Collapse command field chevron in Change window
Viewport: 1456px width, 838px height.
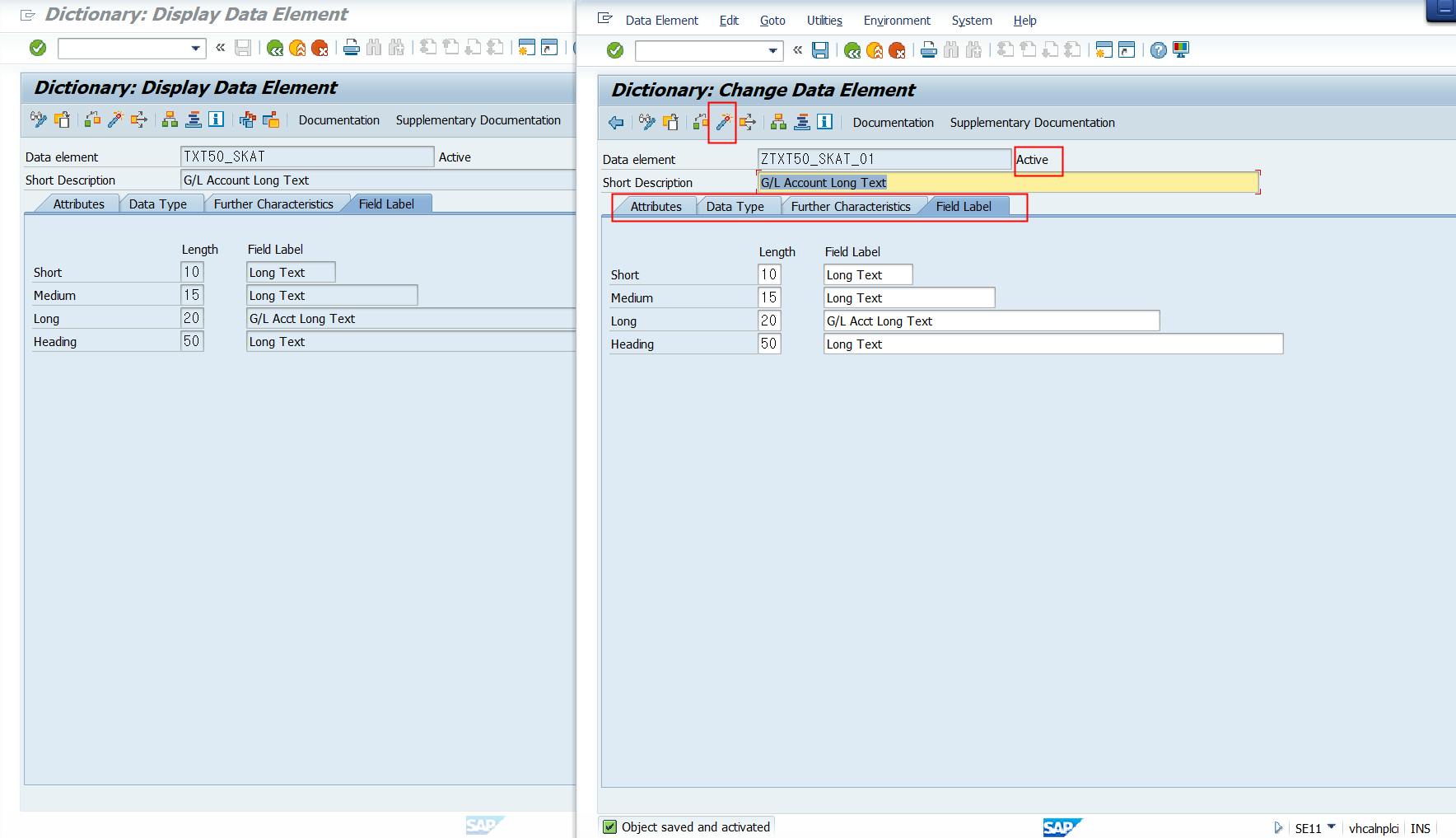click(797, 50)
